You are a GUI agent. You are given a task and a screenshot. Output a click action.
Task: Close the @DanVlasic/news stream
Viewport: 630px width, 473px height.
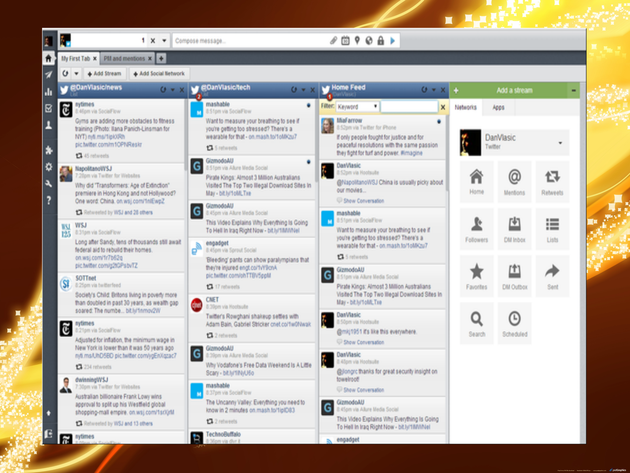[x=182, y=90]
